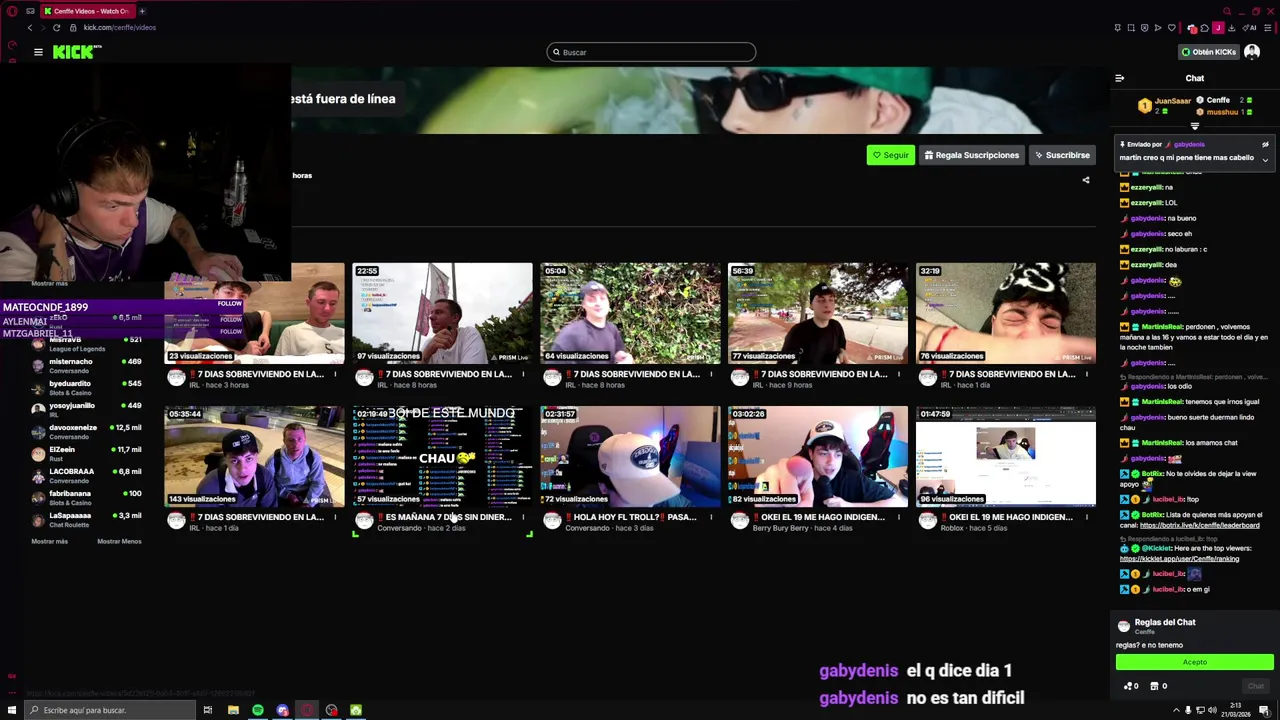Open options menu for 22:55 video
Viewport: 1280px width, 720px height.
pos(523,374)
